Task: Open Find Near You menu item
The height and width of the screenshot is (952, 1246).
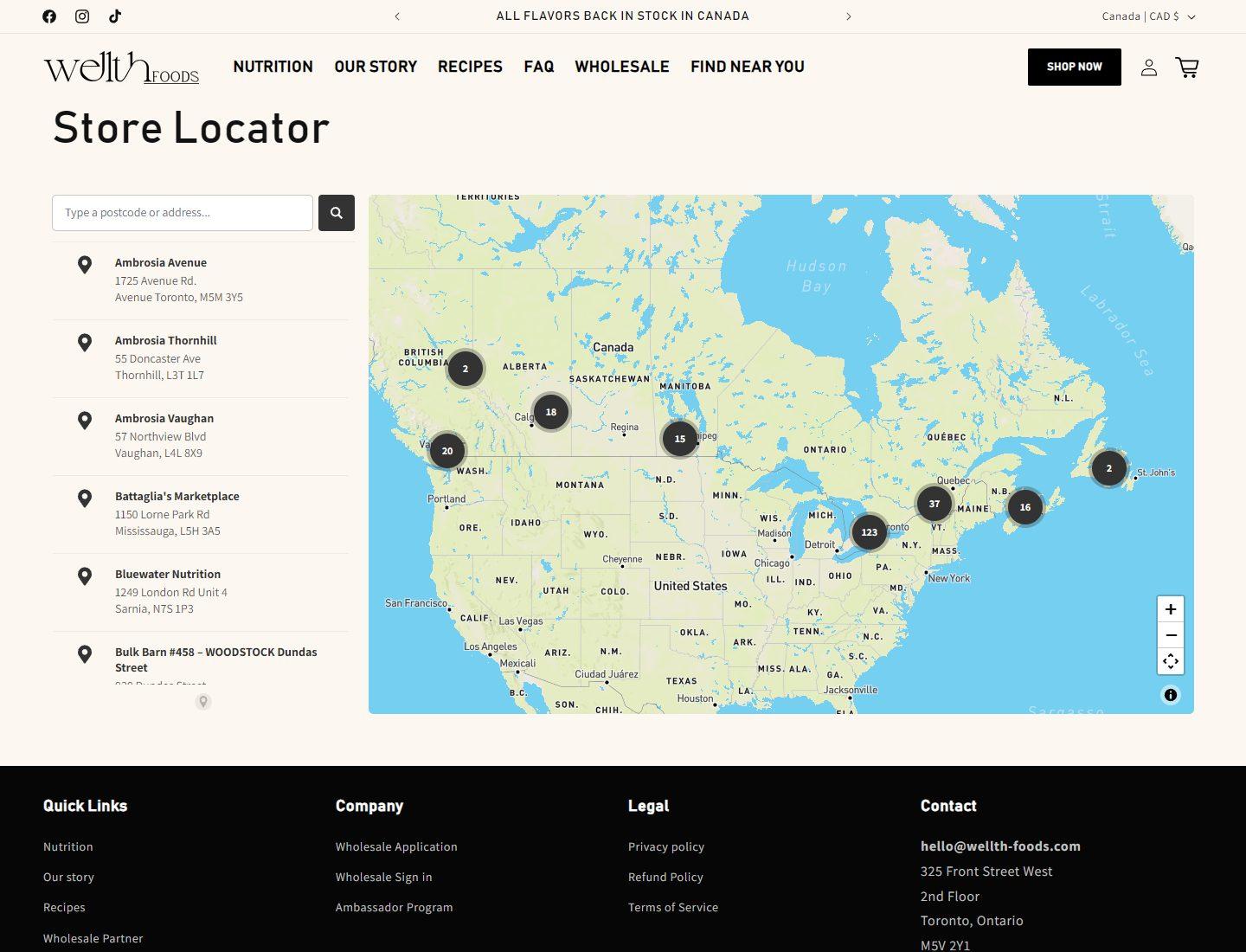Action: (748, 67)
